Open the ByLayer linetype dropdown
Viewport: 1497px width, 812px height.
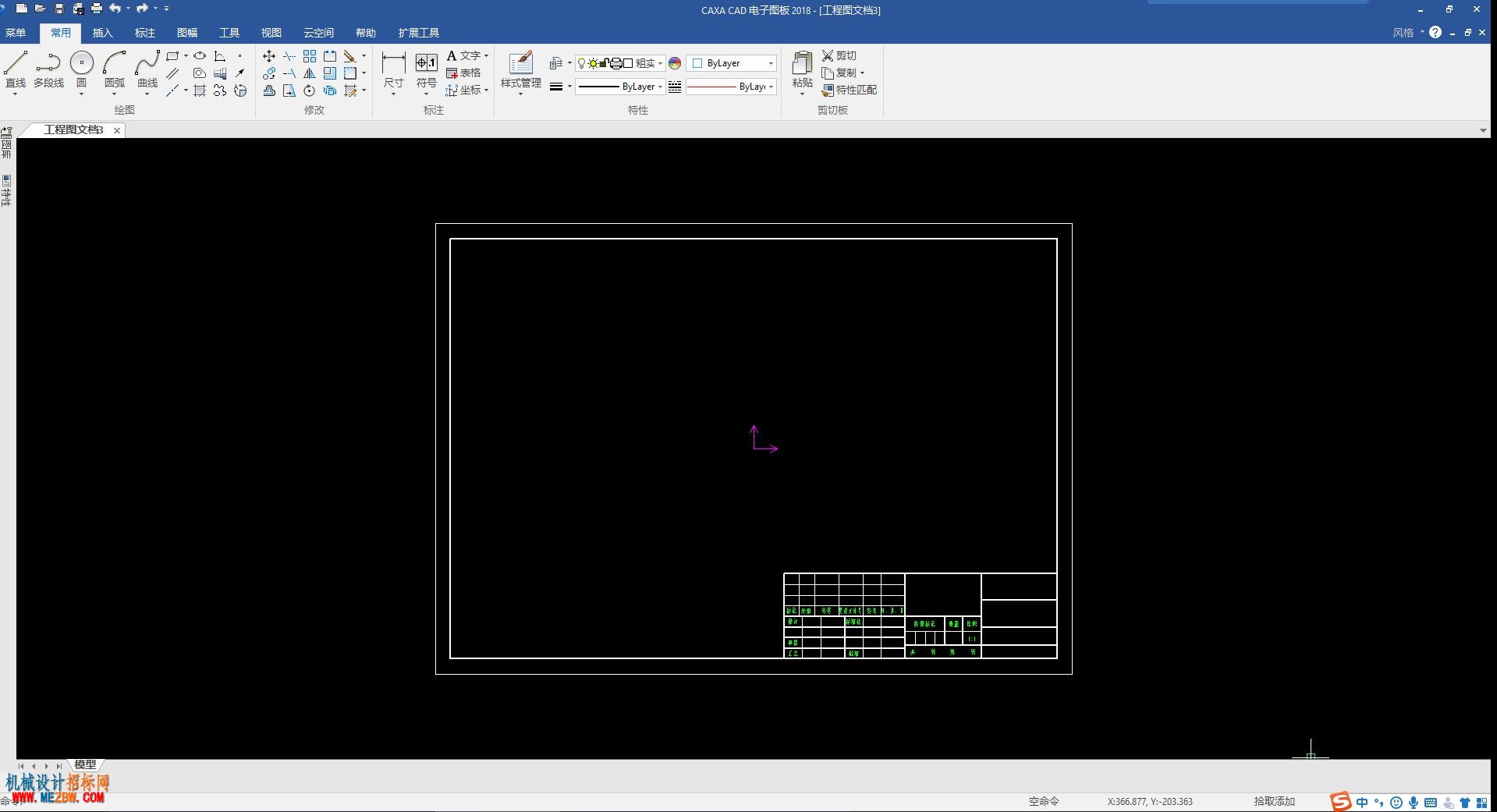(x=660, y=87)
